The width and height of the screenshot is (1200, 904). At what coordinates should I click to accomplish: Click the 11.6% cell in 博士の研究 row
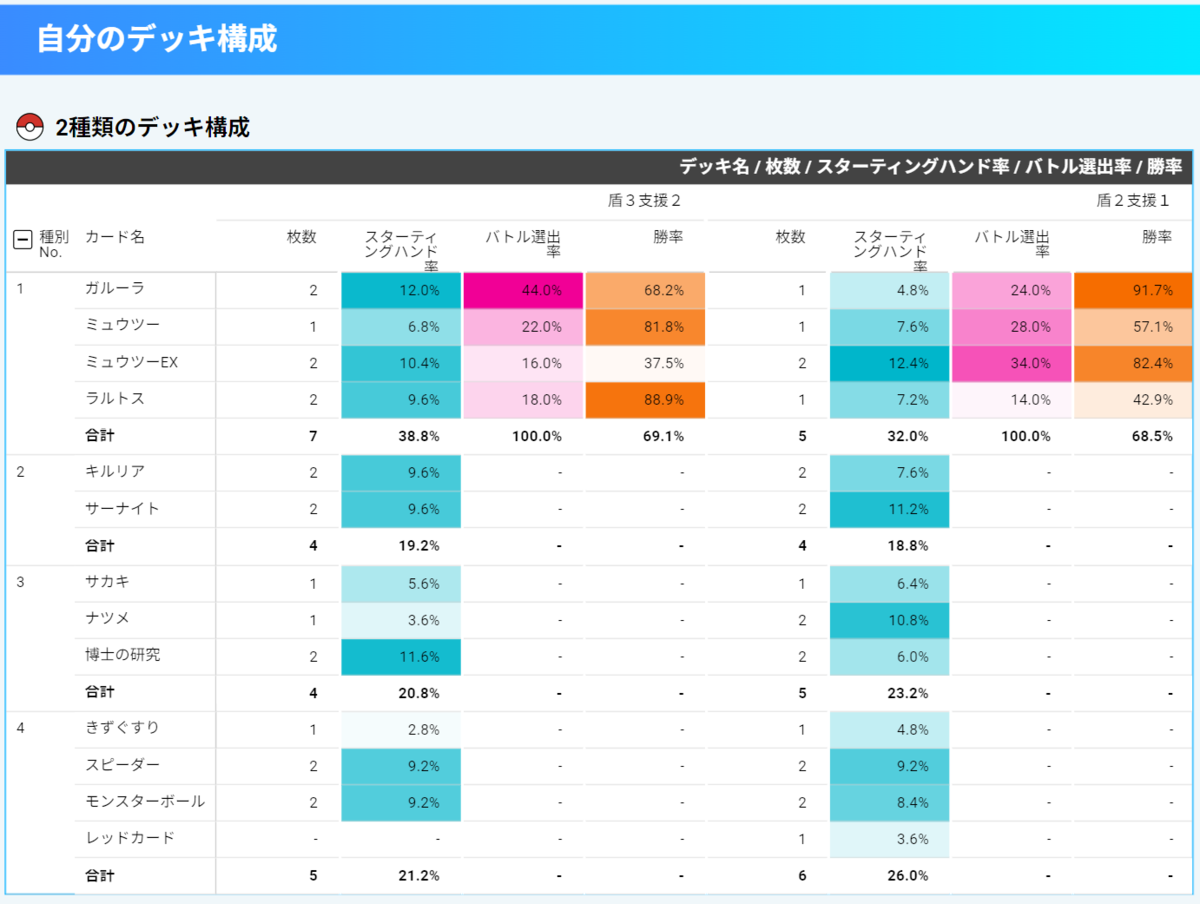(401, 657)
